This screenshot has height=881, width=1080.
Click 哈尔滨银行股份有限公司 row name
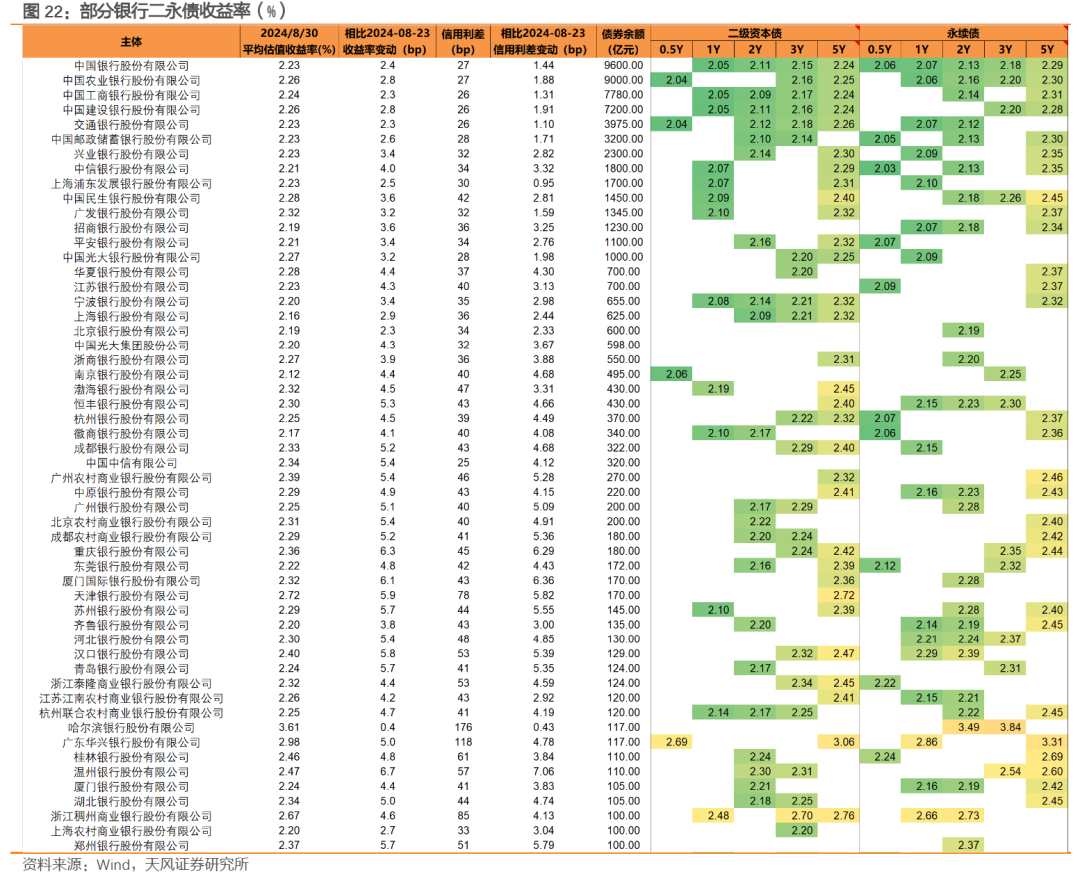[x=131, y=727]
